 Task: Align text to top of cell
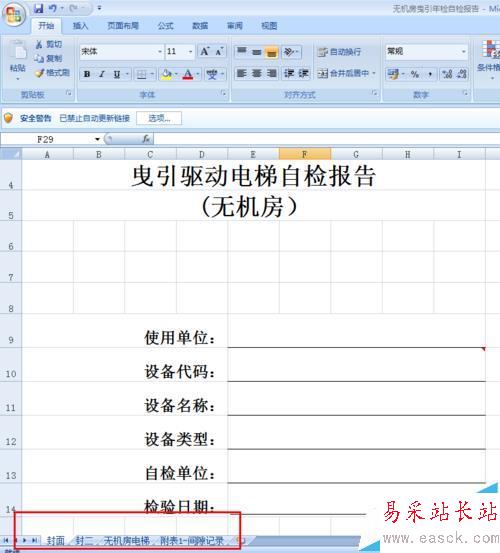tap(242, 51)
